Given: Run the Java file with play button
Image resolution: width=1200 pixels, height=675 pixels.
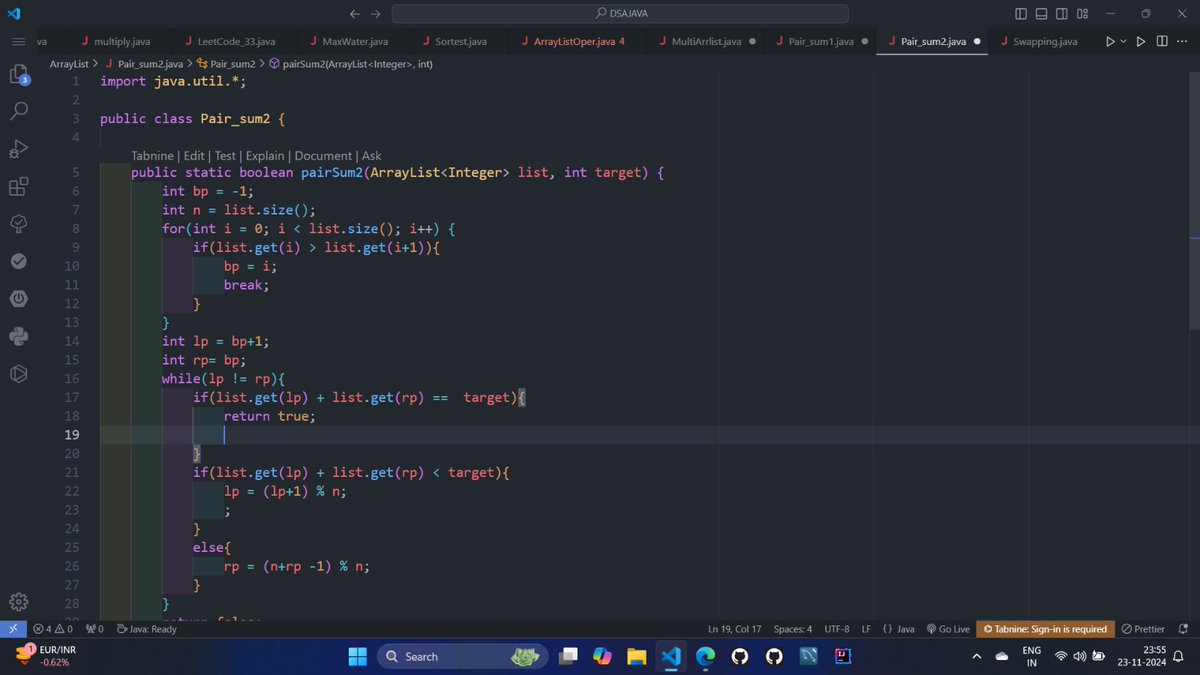Looking at the screenshot, I should tap(1109, 41).
